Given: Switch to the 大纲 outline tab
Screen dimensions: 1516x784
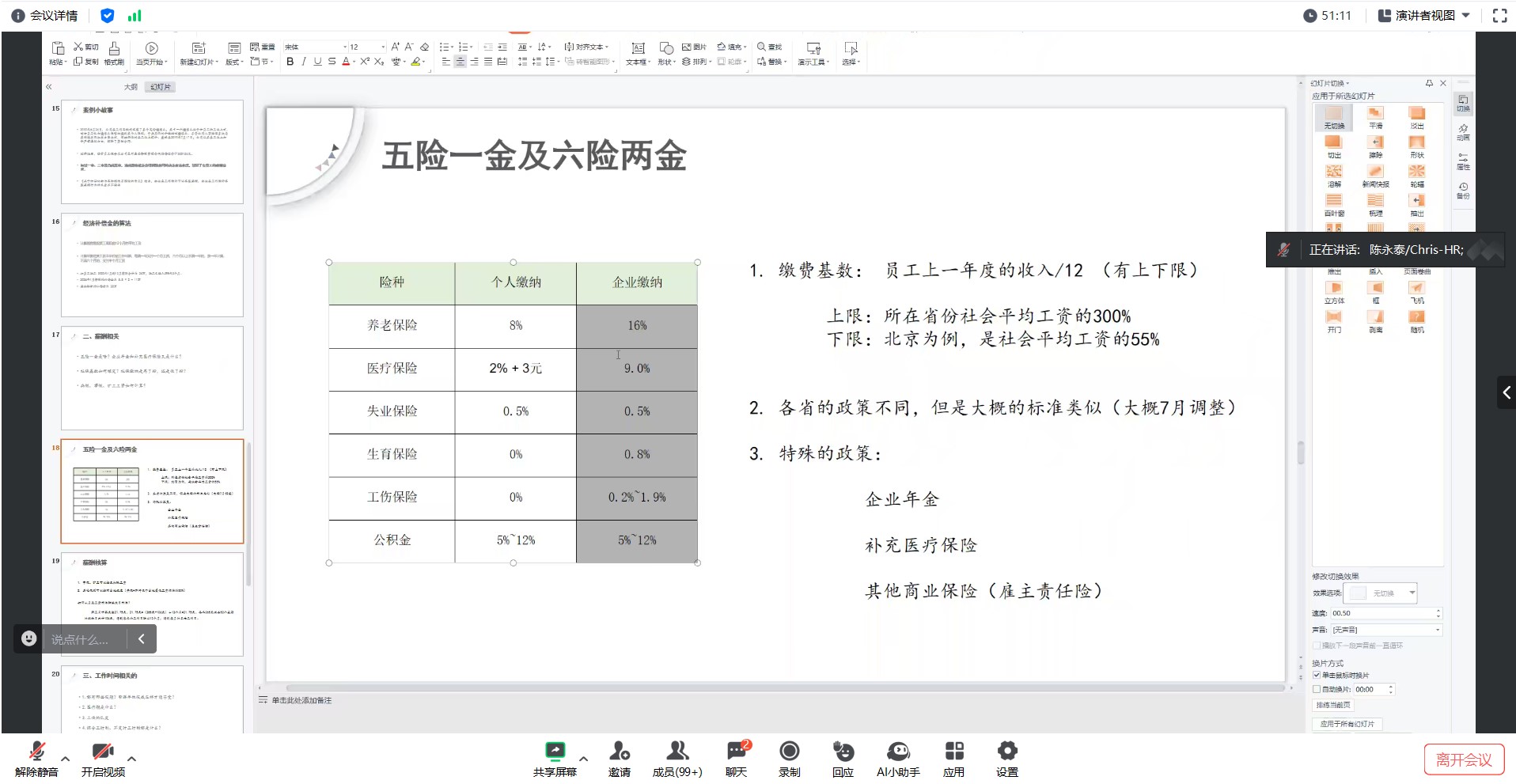Looking at the screenshot, I should [131, 87].
